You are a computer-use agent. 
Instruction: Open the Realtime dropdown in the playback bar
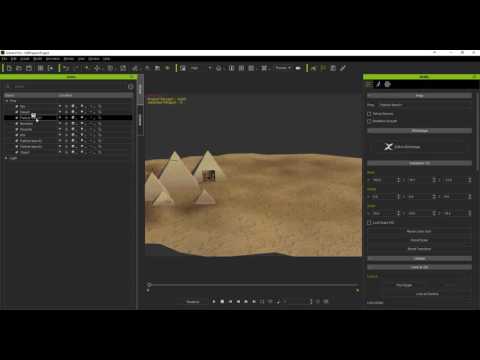click(193, 302)
